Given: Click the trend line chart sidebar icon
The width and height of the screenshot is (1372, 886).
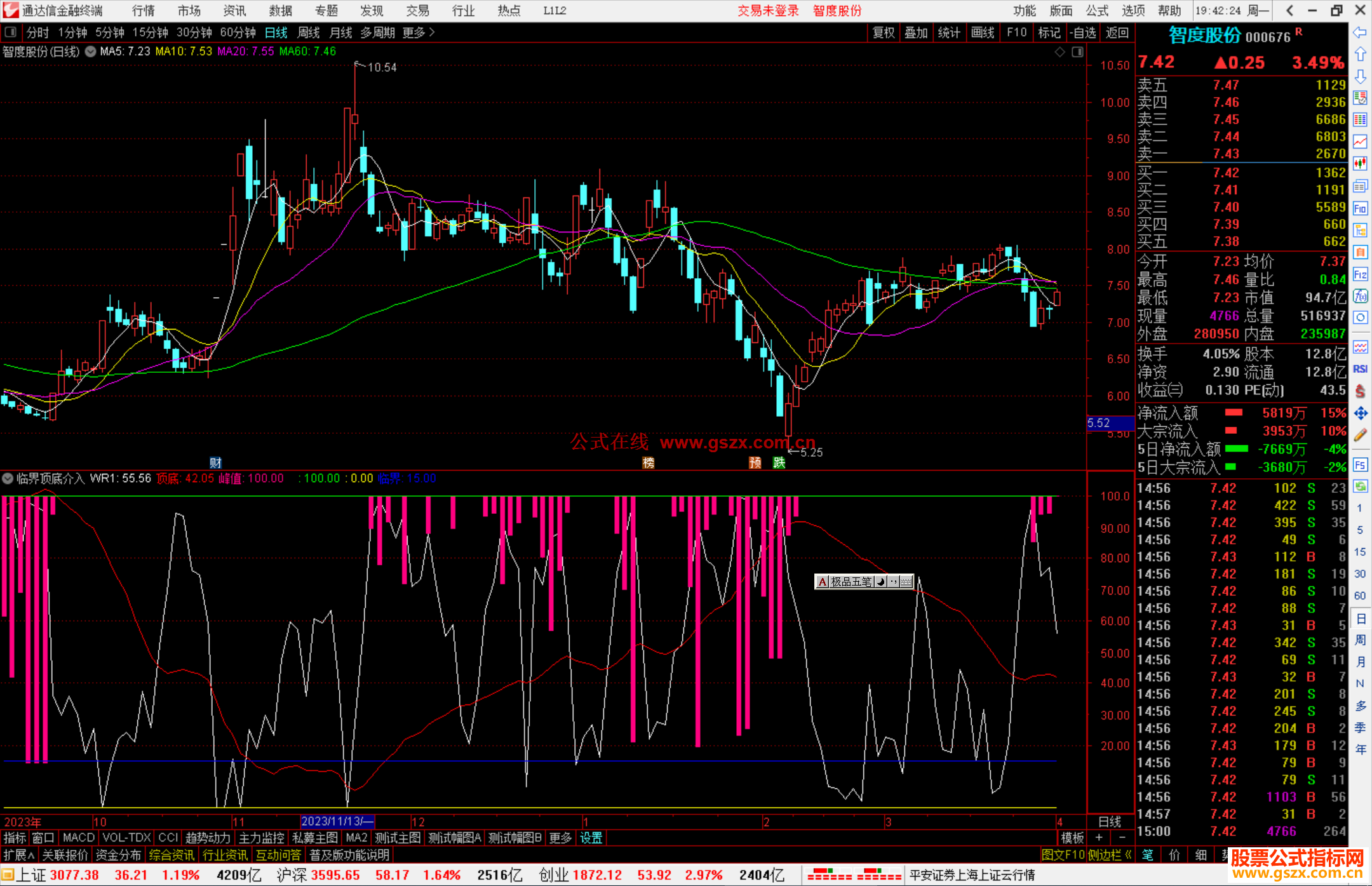Looking at the screenshot, I should 1360,142.
